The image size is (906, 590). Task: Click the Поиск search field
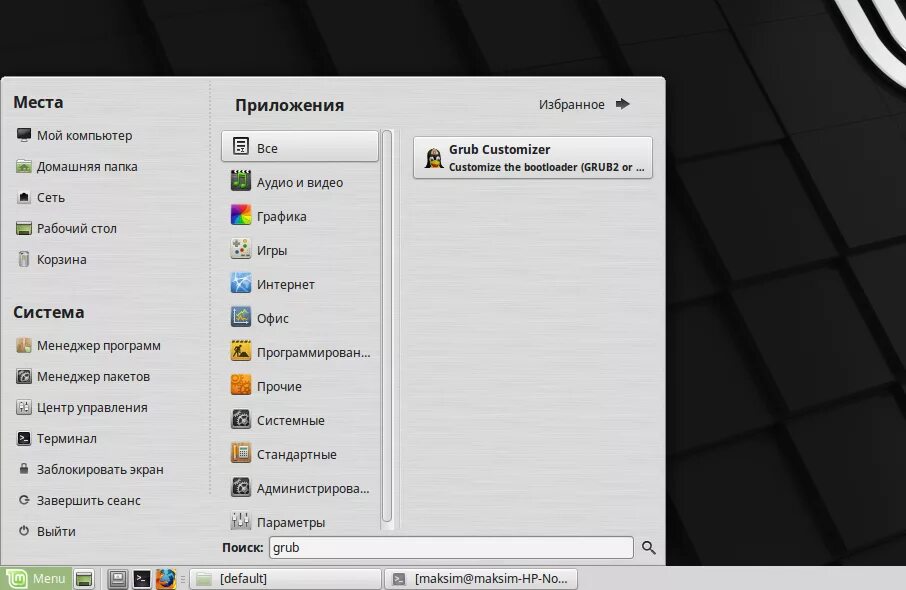pyautogui.click(x=451, y=547)
